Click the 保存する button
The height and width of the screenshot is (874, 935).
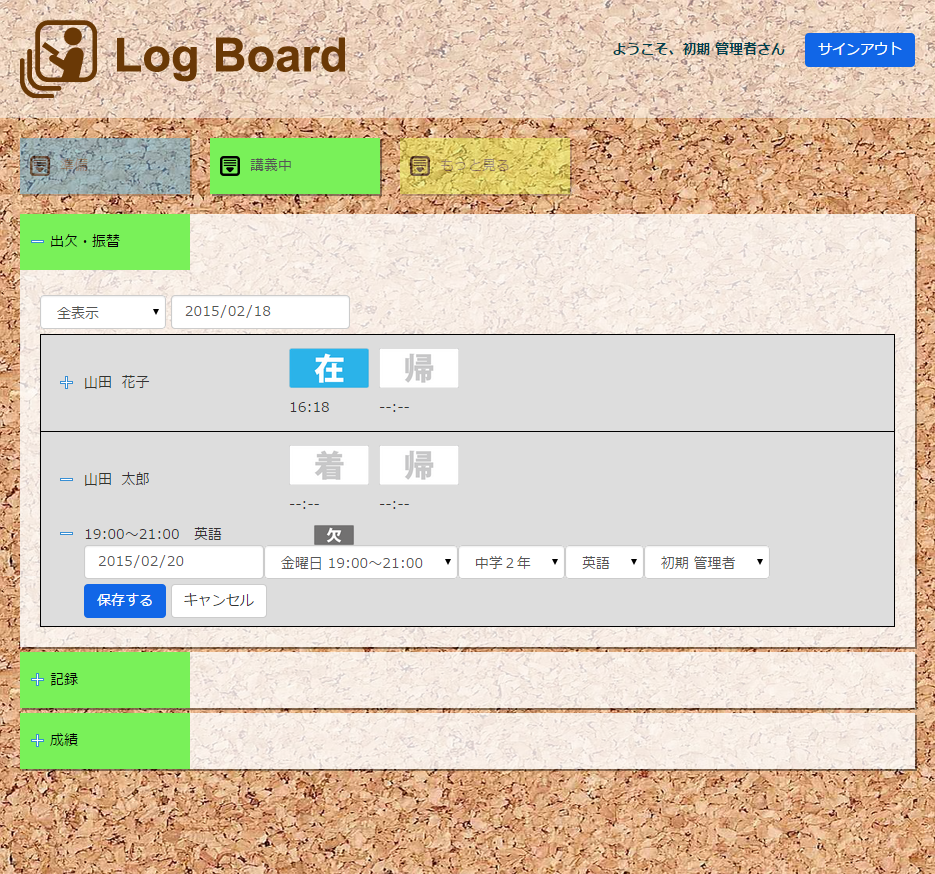125,601
